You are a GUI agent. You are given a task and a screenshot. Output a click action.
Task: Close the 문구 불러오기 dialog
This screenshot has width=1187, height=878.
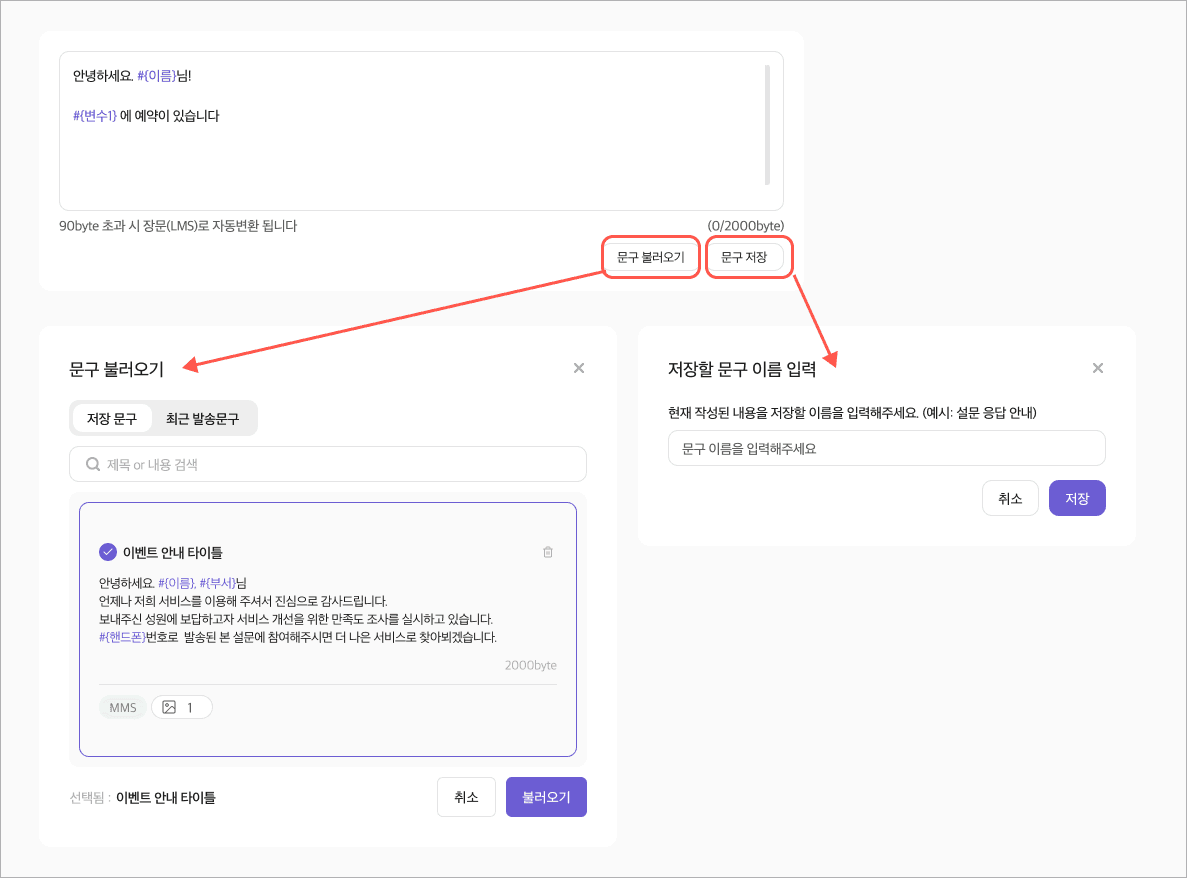(579, 368)
